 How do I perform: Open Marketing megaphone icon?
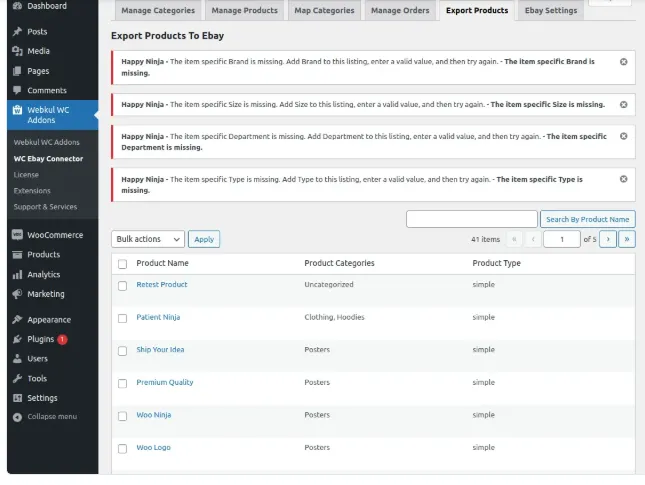pyautogui.click(x=17, y=294)
